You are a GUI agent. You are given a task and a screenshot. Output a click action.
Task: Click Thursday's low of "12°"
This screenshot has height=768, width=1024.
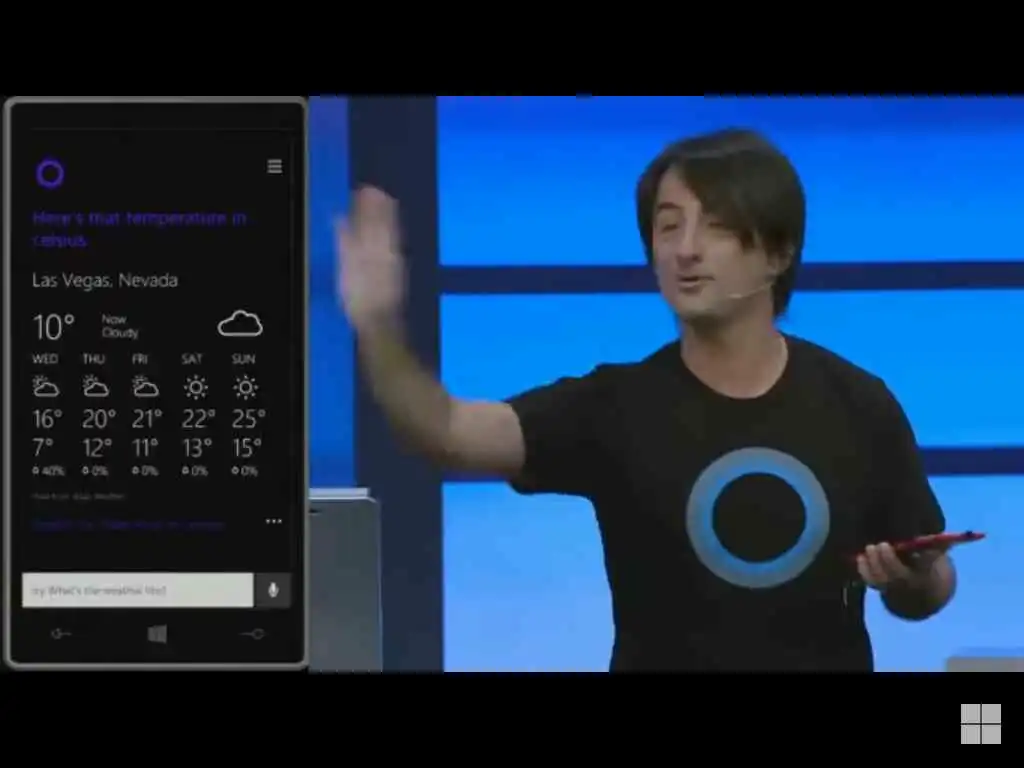[x=97, y=448]
